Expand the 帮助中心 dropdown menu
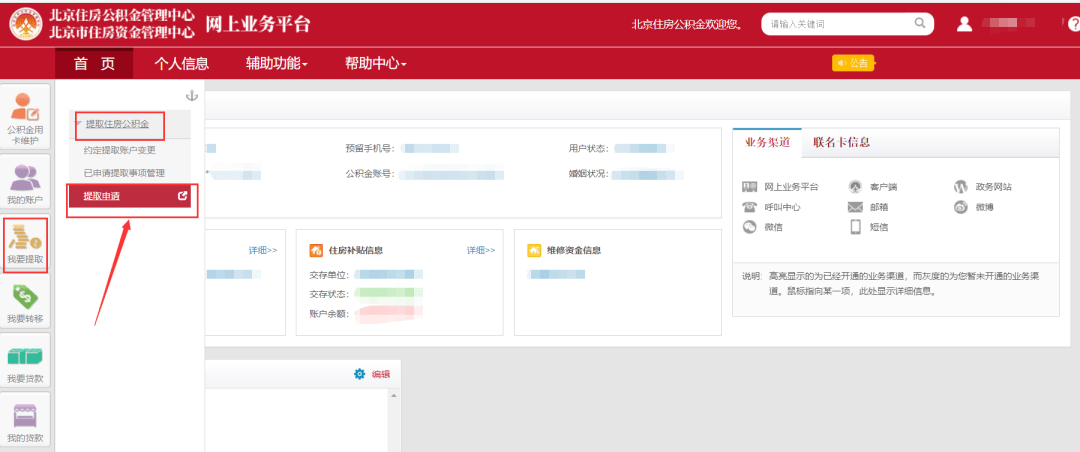 (375, 63)
